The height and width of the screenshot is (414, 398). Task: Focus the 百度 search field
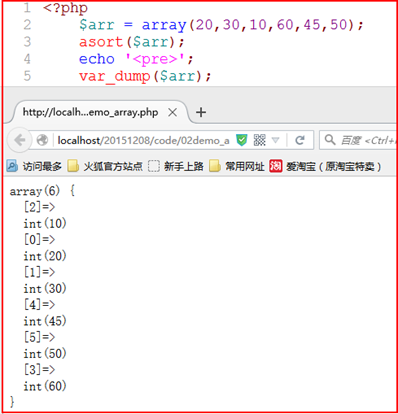(x=358, y=140)
